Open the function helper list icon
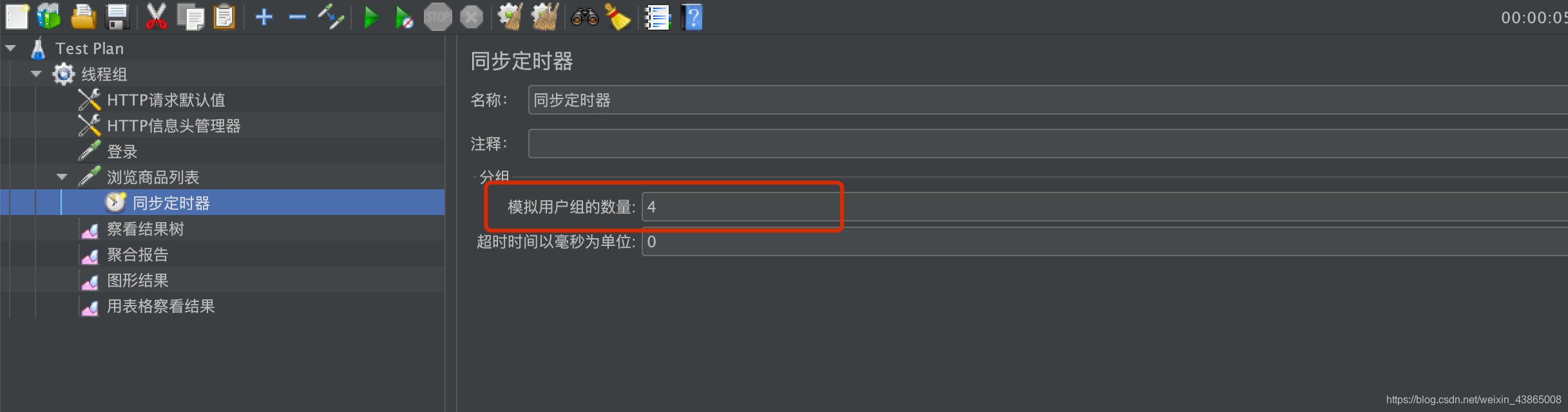This screenshot has width=1568, height=412. [658, 17]
